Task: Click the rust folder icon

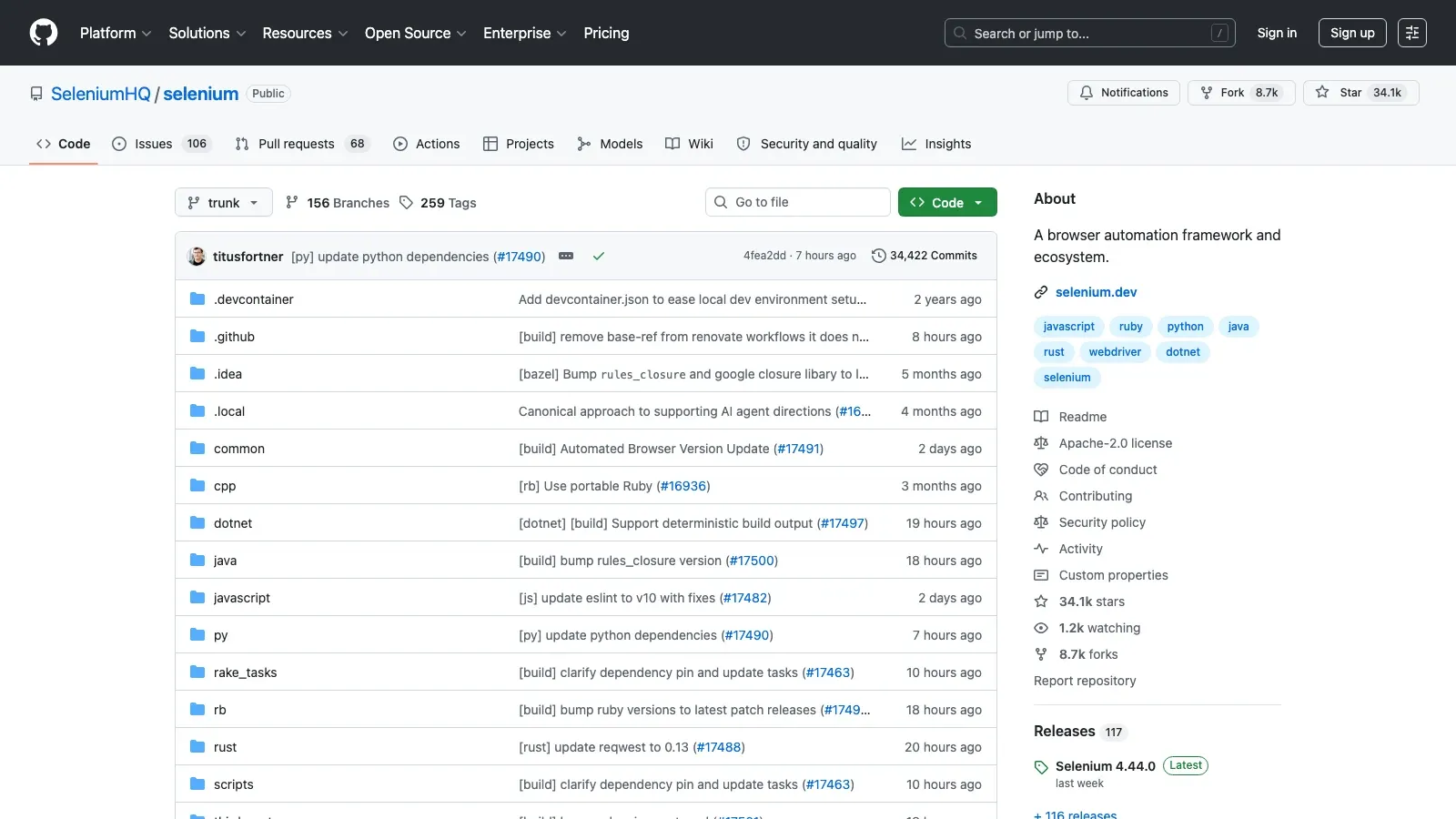Action: click(x=197, y=746)
